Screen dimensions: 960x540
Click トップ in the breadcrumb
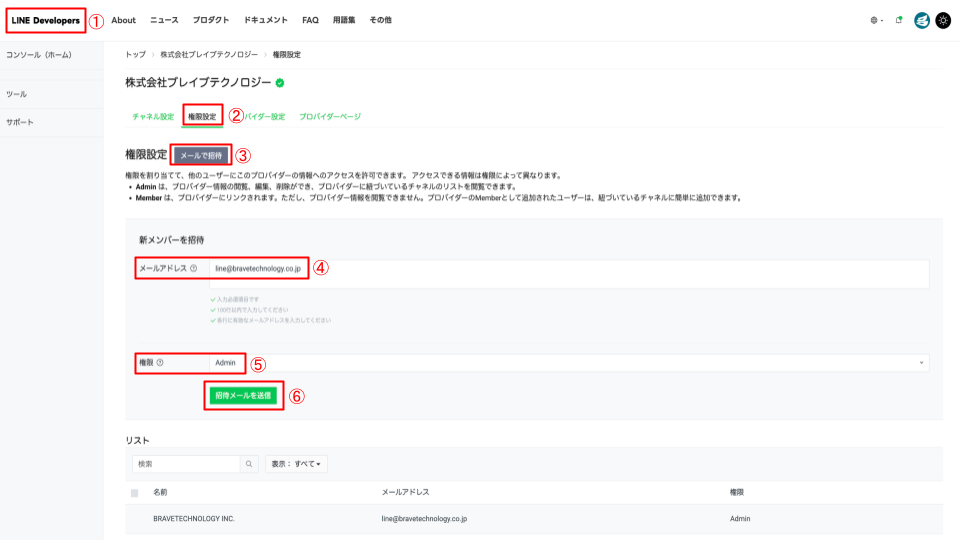[x=135, y=54]
